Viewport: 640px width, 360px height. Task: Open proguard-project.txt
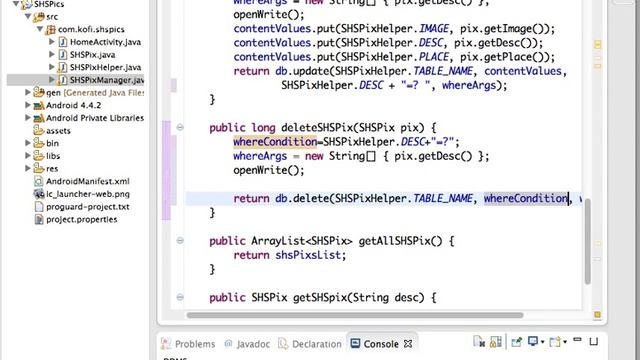click(88, 207)
